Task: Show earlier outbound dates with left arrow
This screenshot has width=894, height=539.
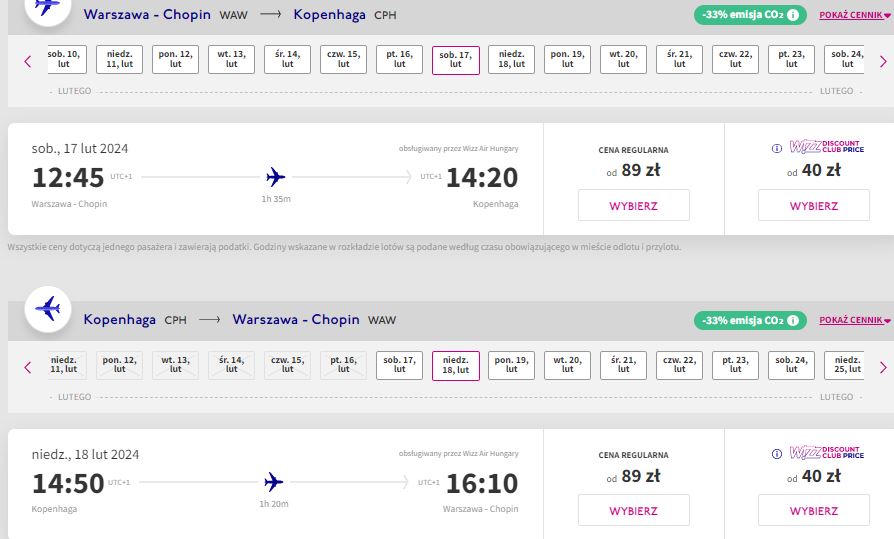Action: [27, 61]
